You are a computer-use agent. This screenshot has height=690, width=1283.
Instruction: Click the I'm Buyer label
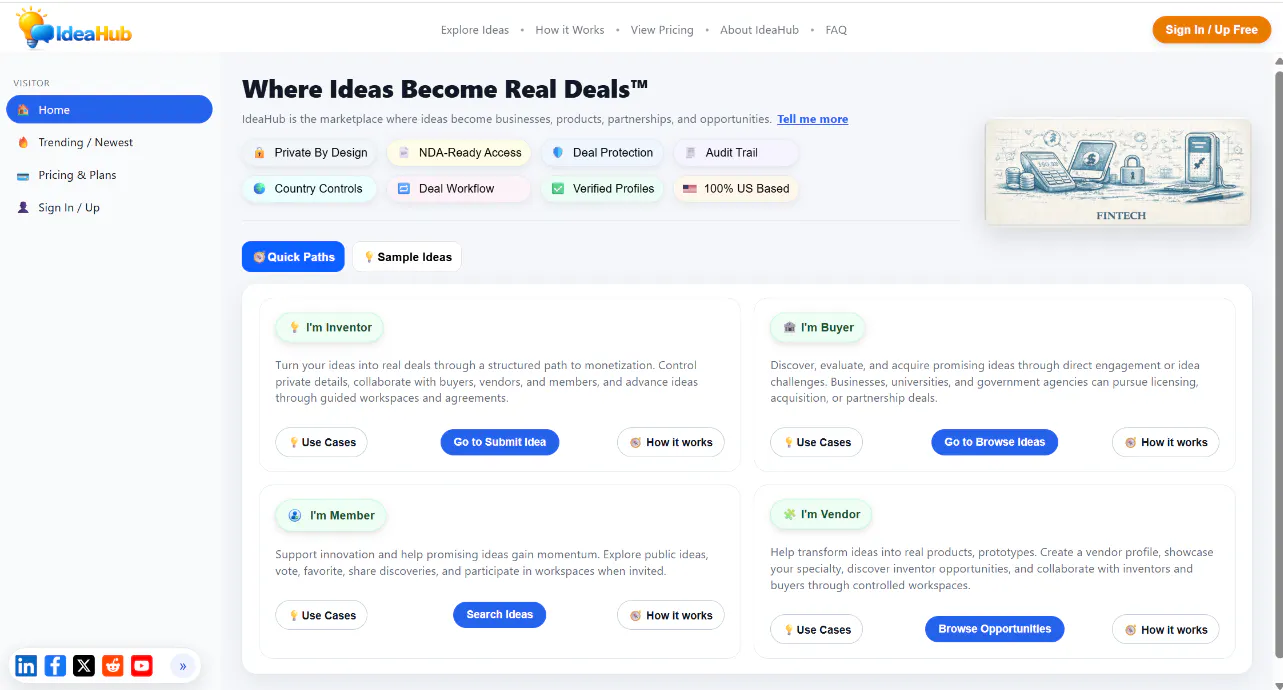pos(818,327)
